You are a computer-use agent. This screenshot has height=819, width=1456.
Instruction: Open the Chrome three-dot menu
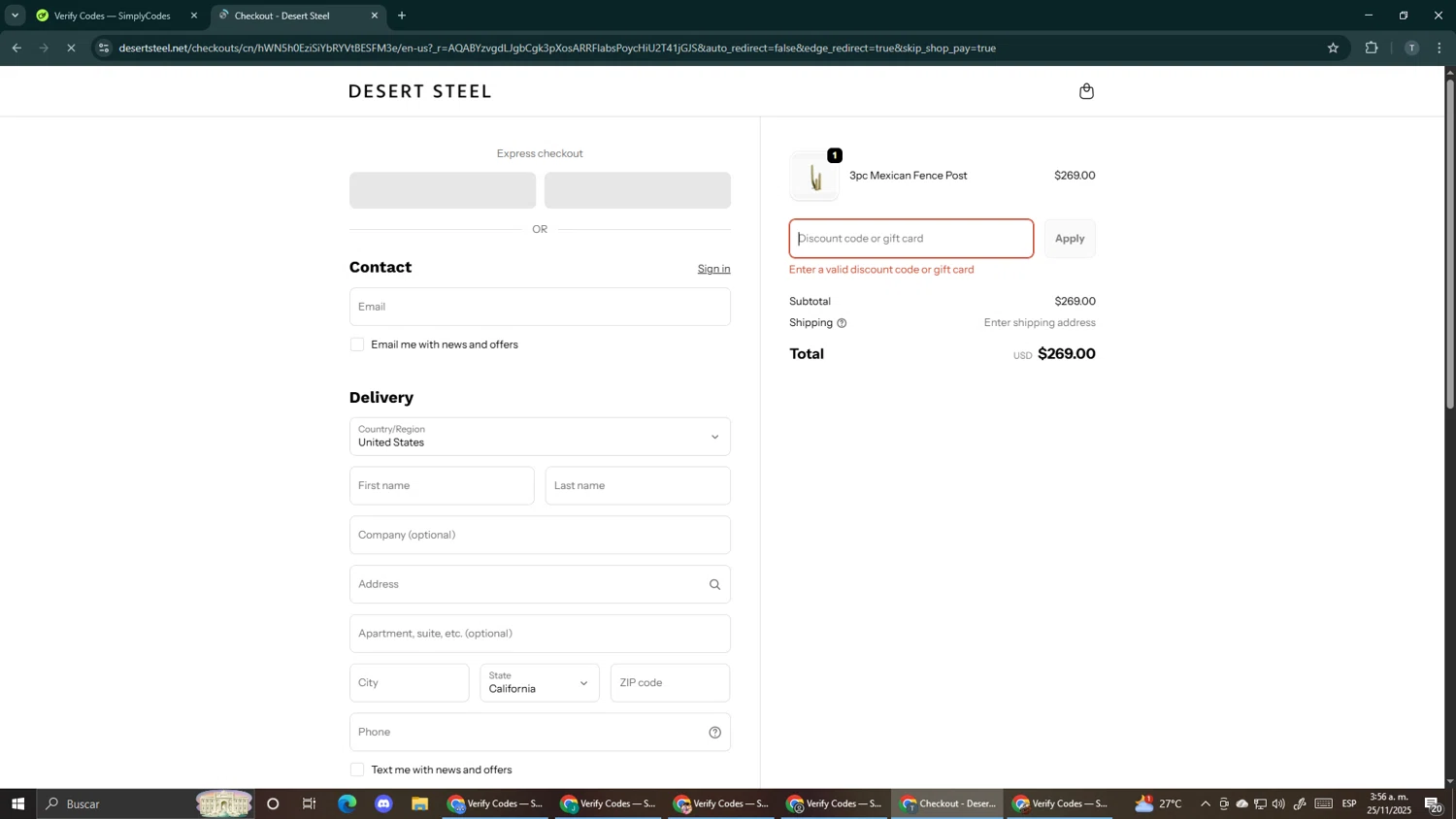click(1440, 48)
